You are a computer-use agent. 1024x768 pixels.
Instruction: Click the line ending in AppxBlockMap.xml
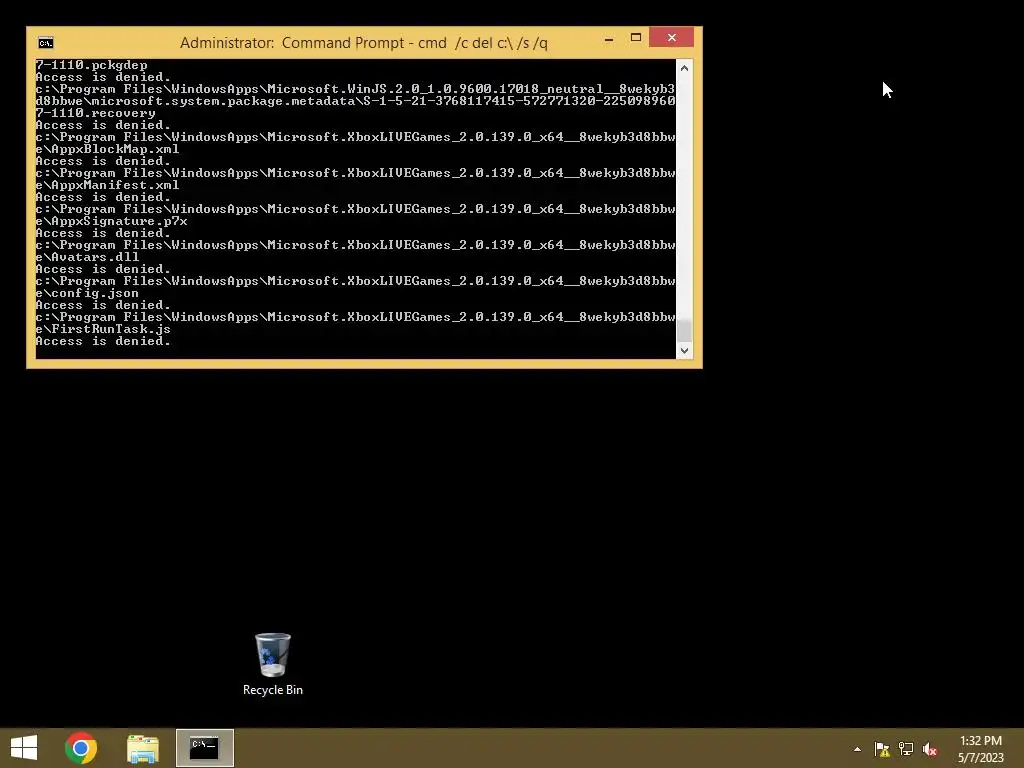(107, 149)
